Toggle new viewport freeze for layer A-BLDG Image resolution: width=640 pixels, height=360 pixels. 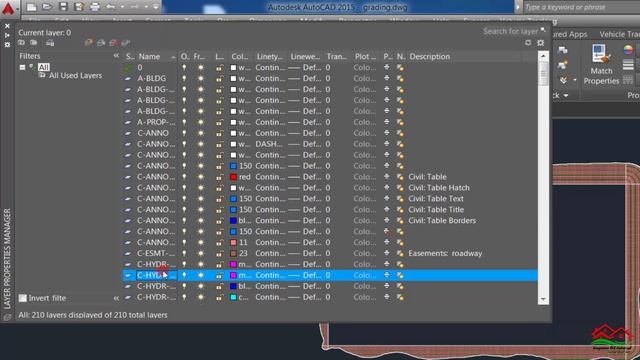pyautogui.click(x=400, y=79)
